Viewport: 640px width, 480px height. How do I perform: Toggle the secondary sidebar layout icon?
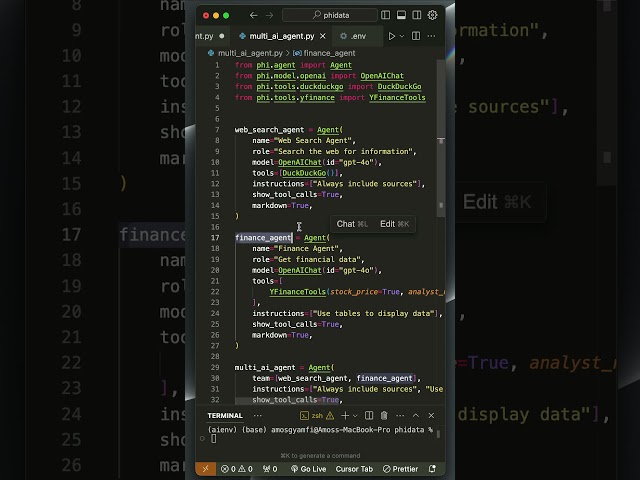pyautogui.click(x=417, y=15)
